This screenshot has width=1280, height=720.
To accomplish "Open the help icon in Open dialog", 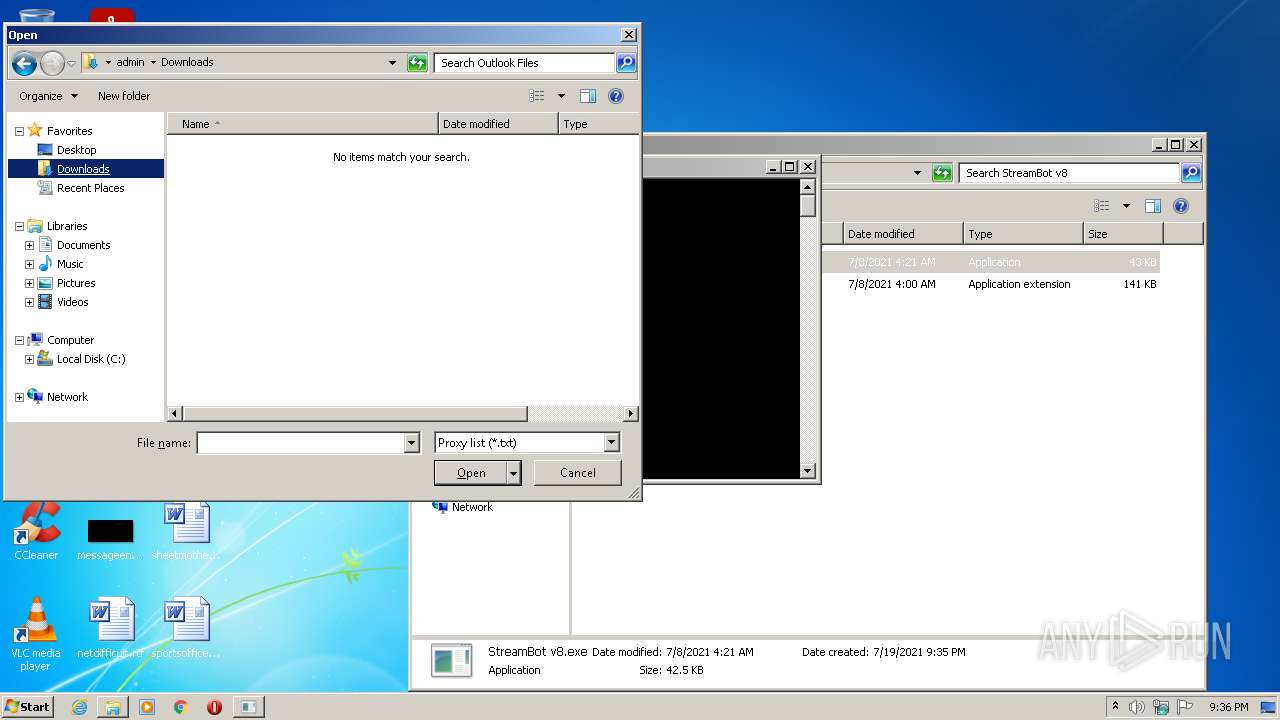I will tap(616, 96).
